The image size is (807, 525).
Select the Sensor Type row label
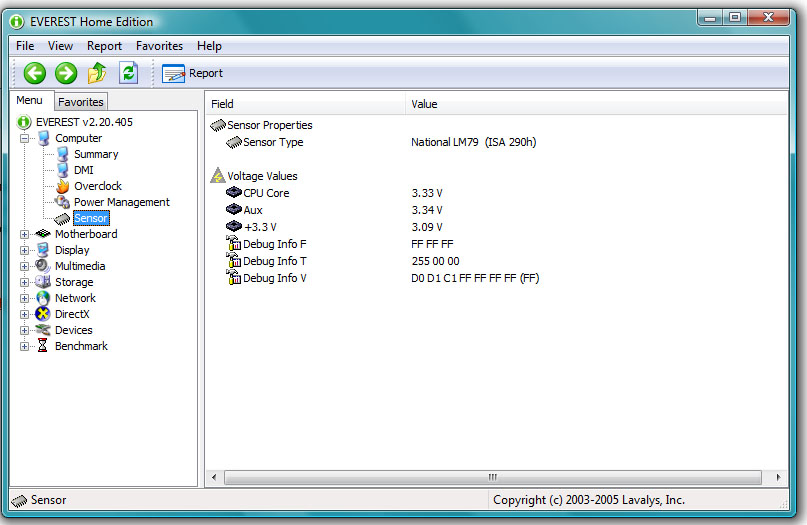point(273,142)
